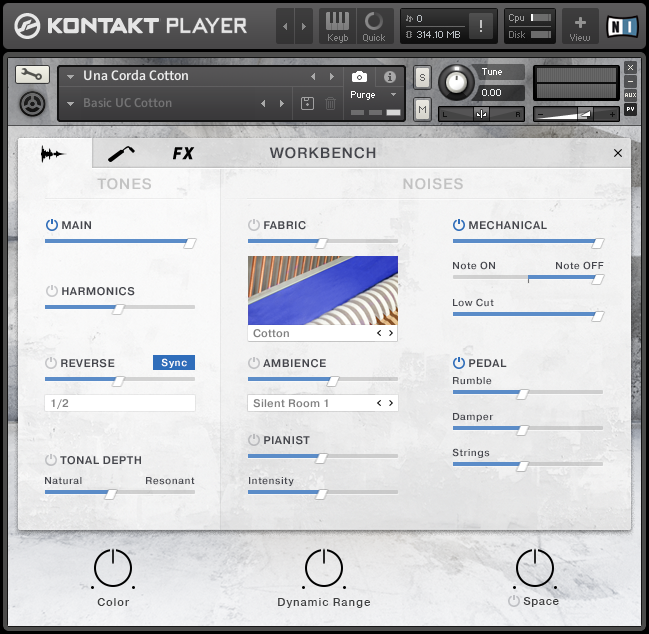649x634 pixels.
Task: Go to previous instrument header arrow
Action: pyautogui.click(x=285, y=26)
